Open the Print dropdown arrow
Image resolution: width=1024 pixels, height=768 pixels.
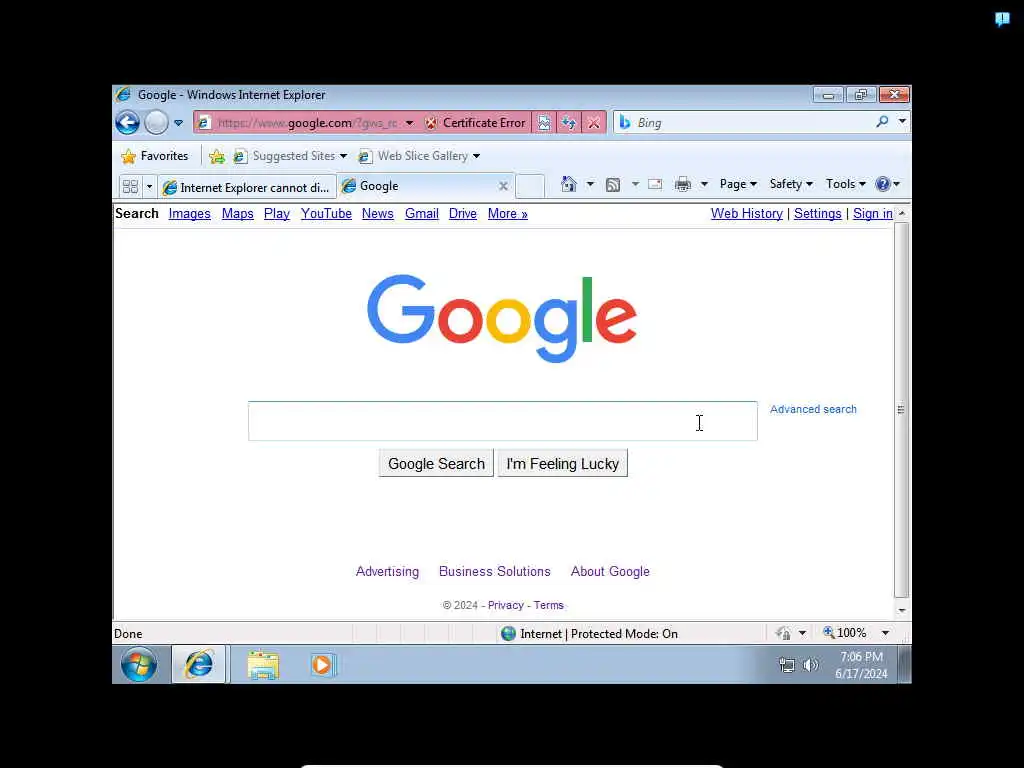click(x=704, y=184)
